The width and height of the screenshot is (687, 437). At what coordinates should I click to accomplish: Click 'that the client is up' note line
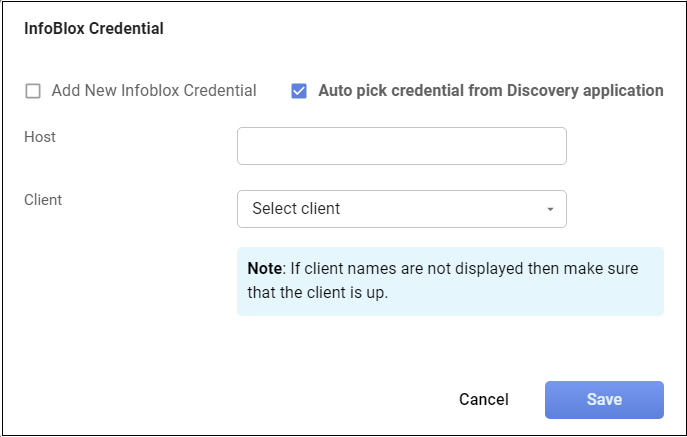[316, 294]
